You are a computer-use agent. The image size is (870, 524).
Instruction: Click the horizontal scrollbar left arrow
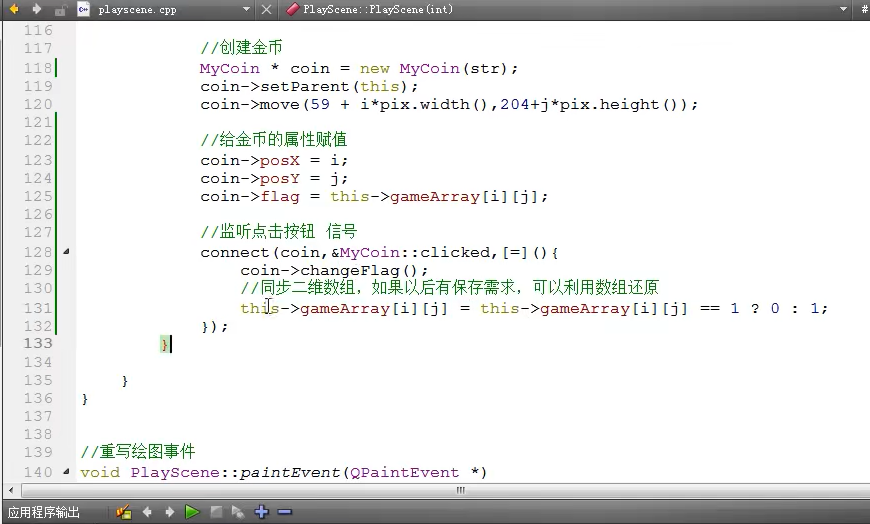pyautogui.click(x=11, y=490)
